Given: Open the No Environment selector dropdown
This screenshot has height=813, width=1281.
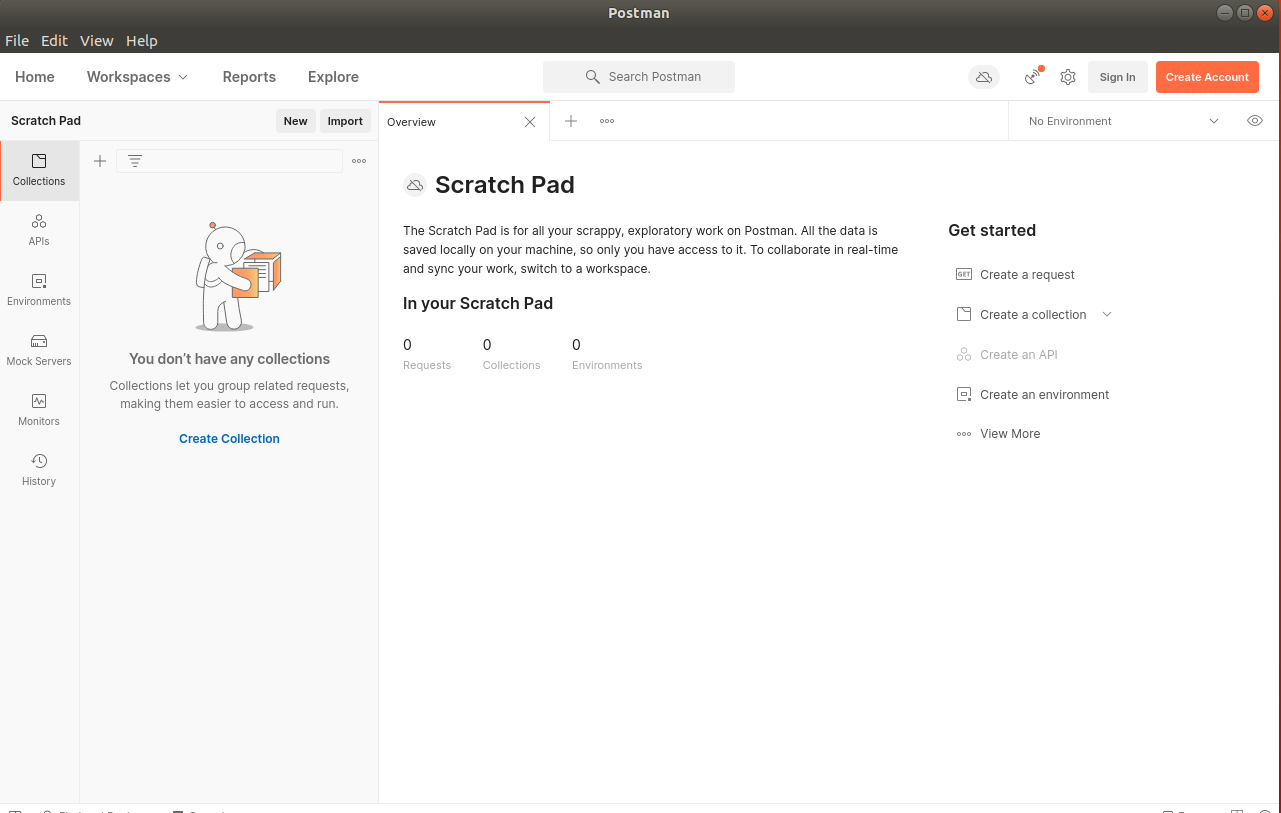Looking at the screenshot, I should pos(1124,121).
